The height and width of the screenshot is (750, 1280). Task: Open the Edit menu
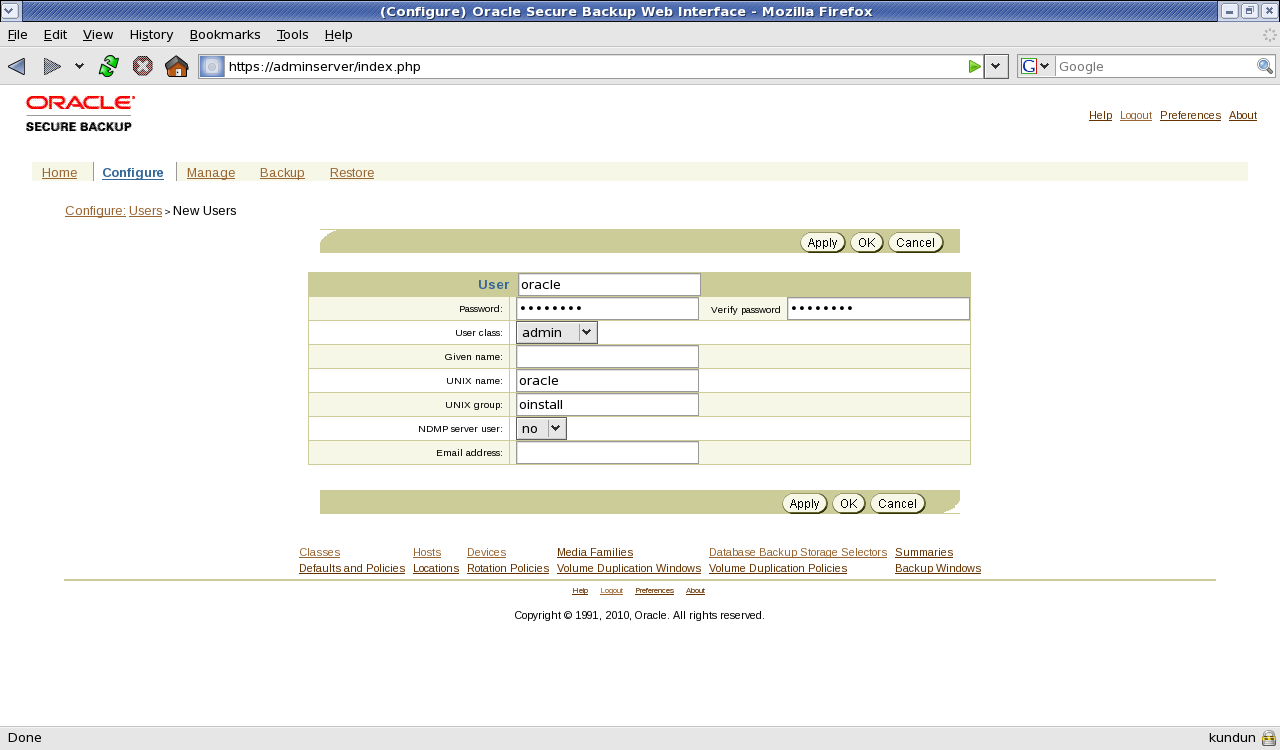coord(55,34)
